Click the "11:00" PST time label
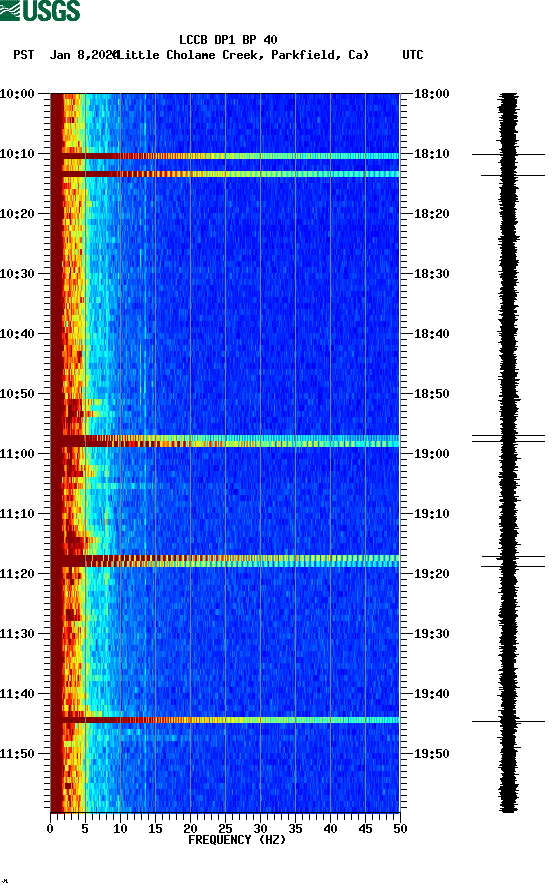 pos(17,453)
